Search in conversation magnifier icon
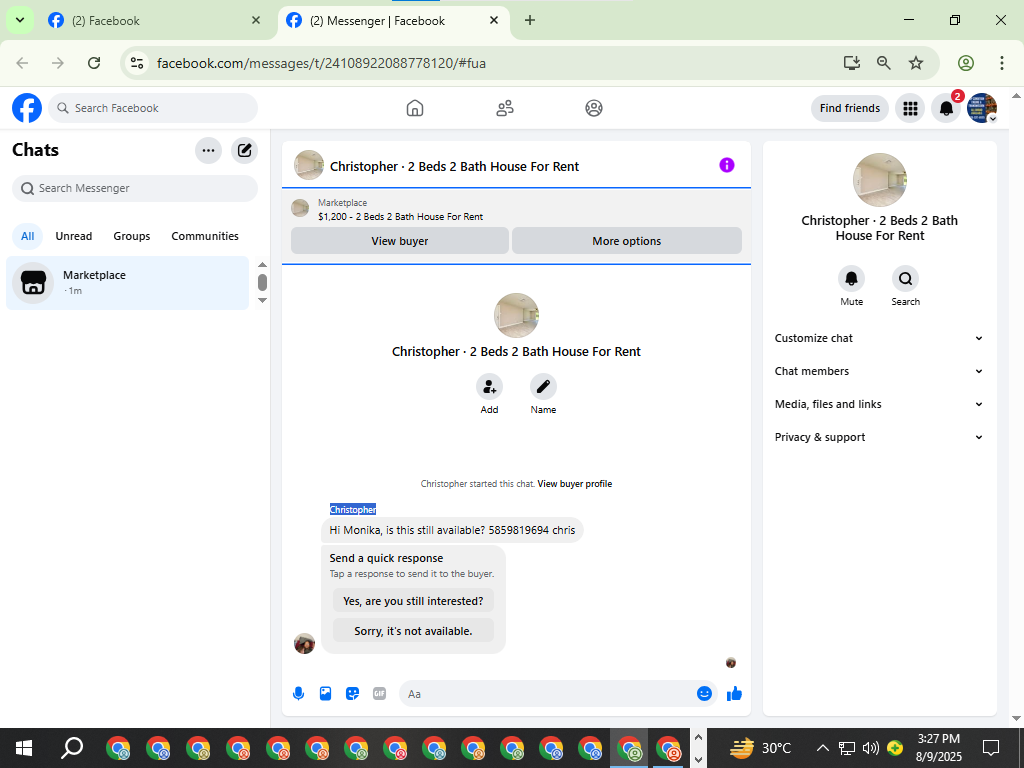The image size is (1024, 768). [x=905, y=279]
